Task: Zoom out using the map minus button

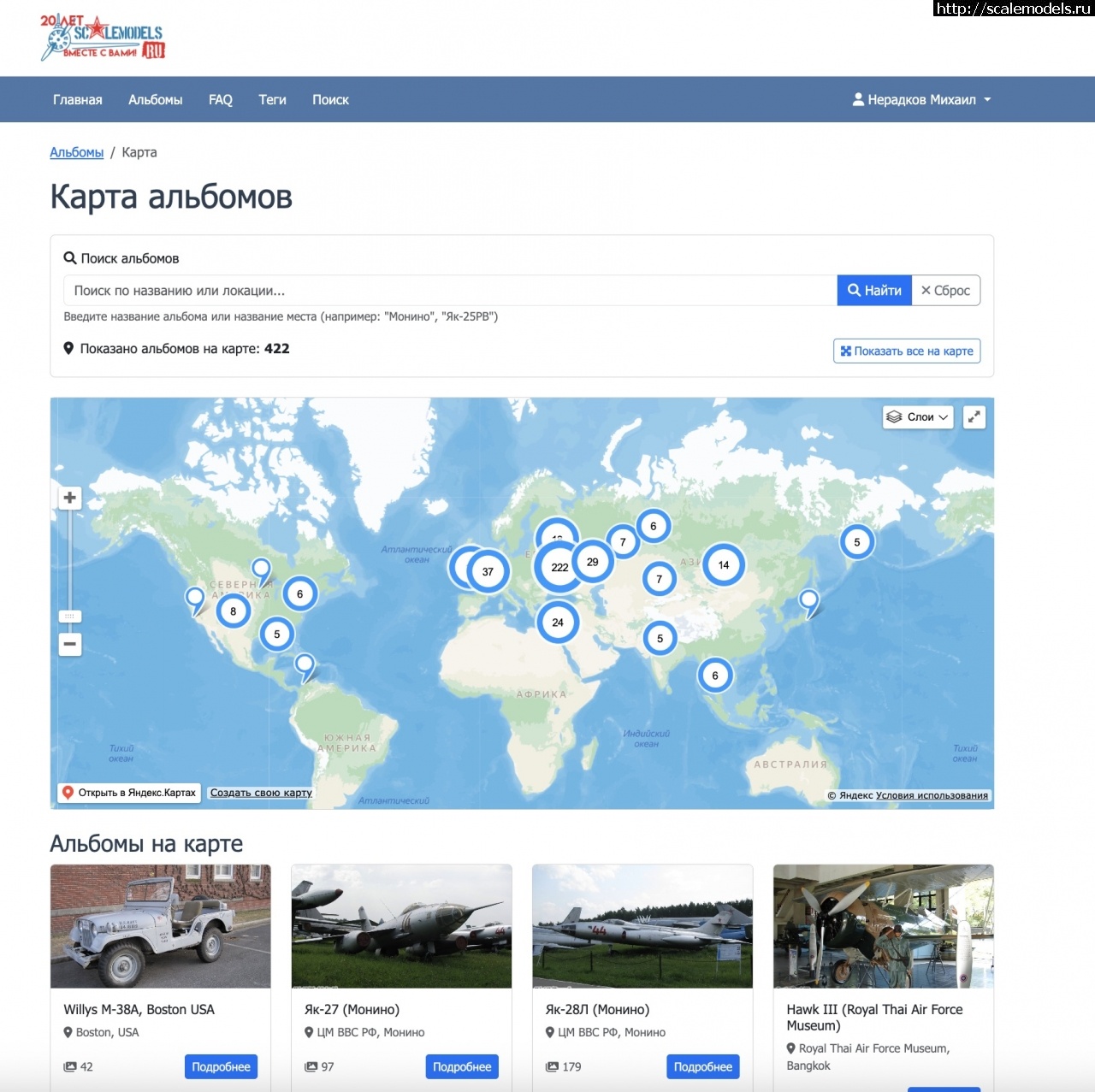Action: [x=69, y=644]
